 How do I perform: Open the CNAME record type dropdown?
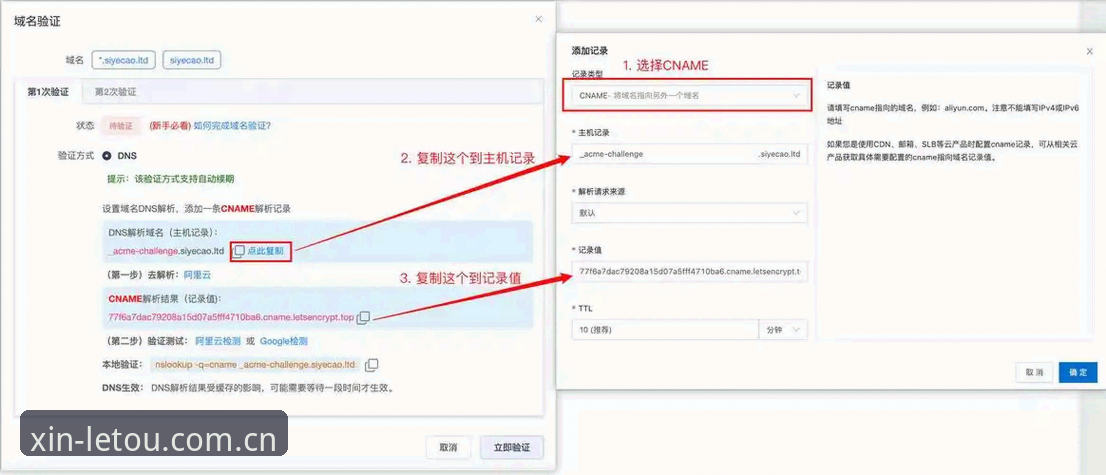(x=688, y=95)
